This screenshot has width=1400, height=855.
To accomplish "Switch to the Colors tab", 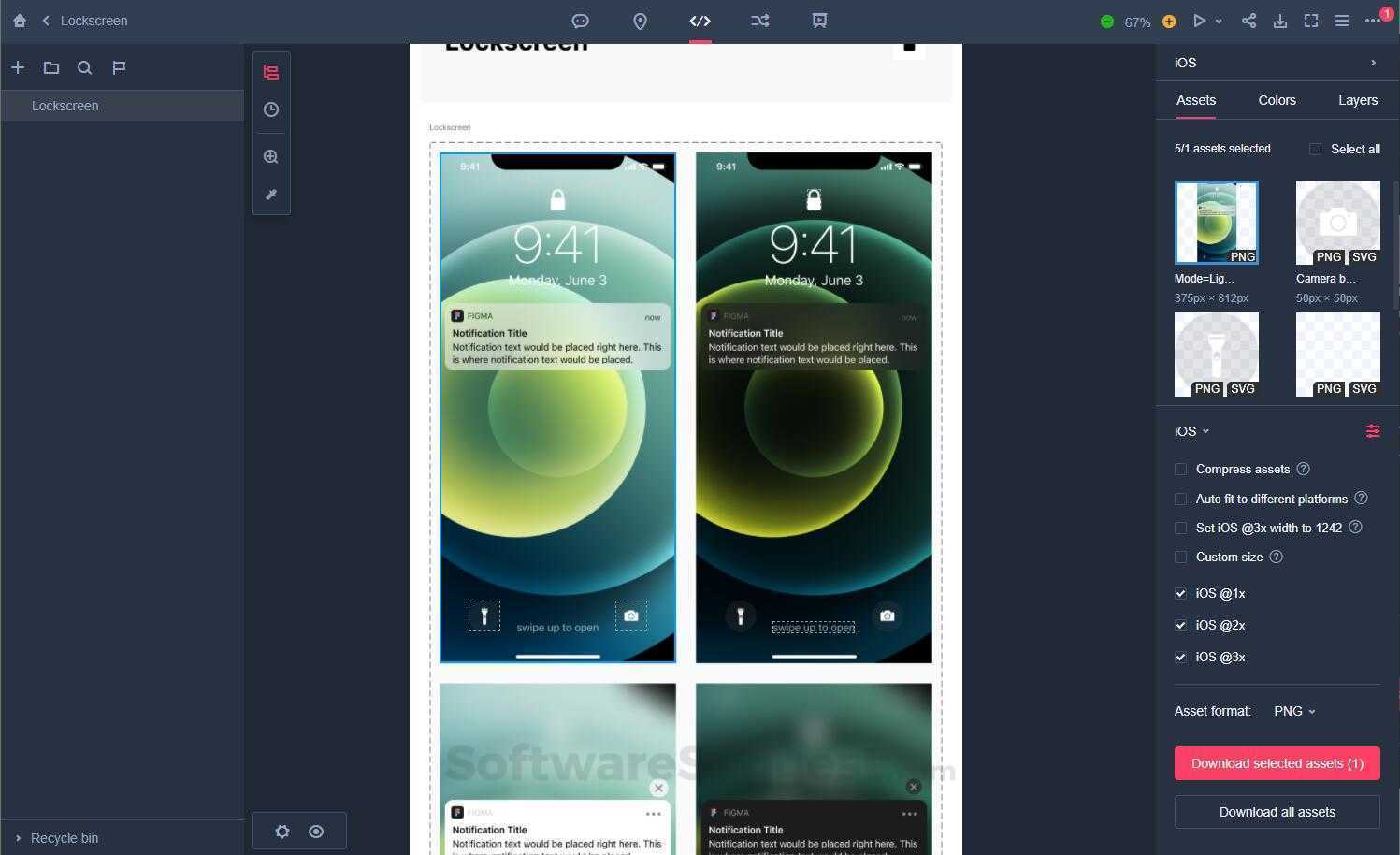I will pos(1277,100).
